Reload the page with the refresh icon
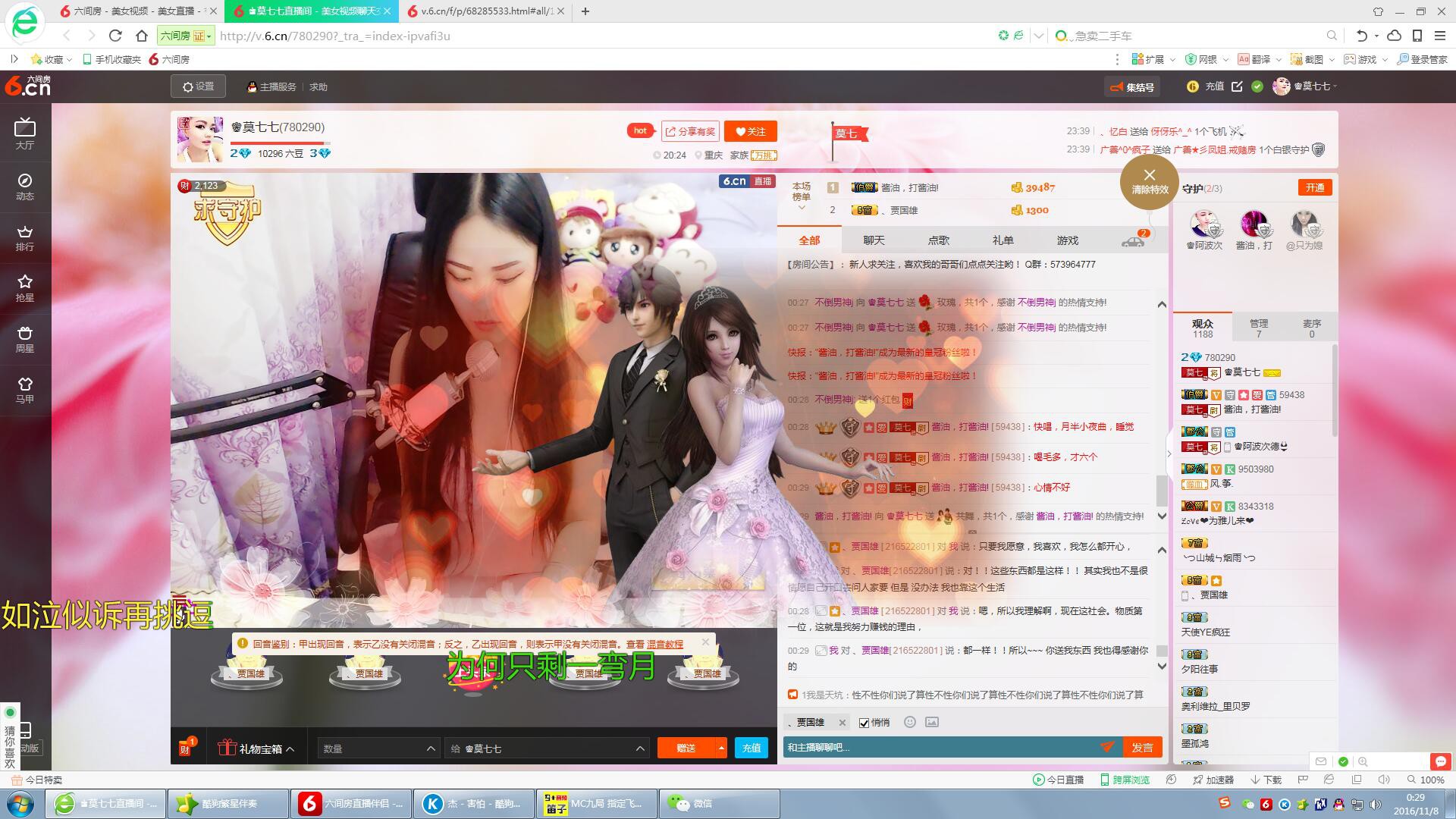Viewport: 1456px width, 819px height. point(115,35)
